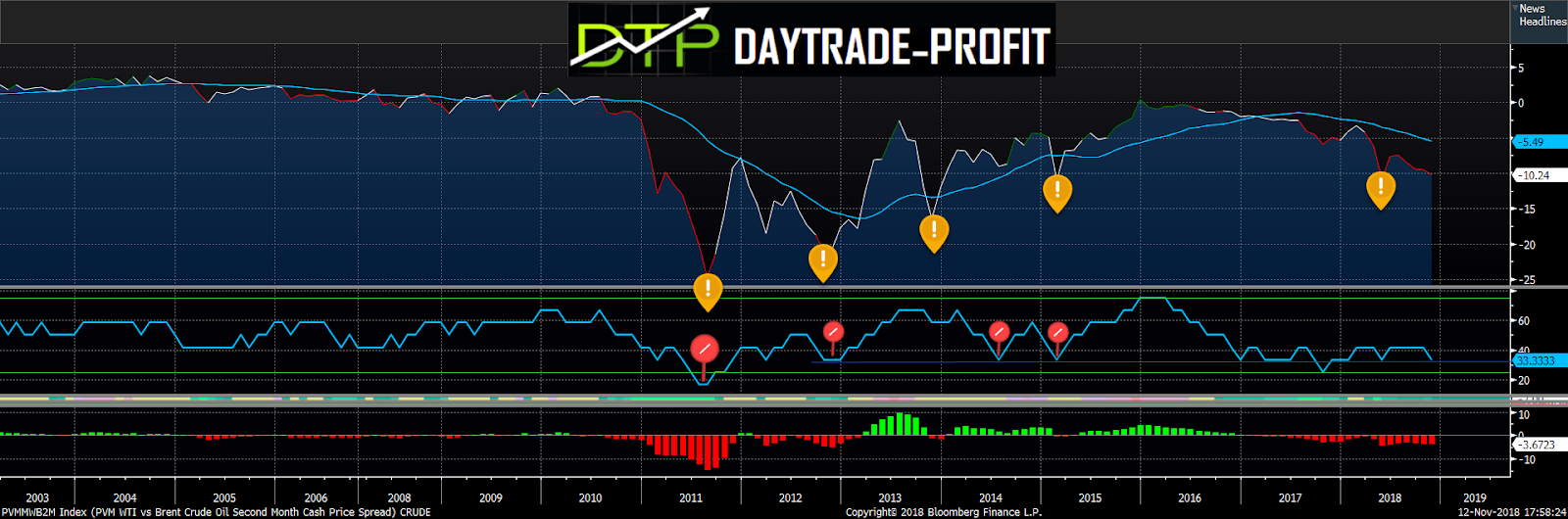Click the 2011 year label

pos(691,497)
